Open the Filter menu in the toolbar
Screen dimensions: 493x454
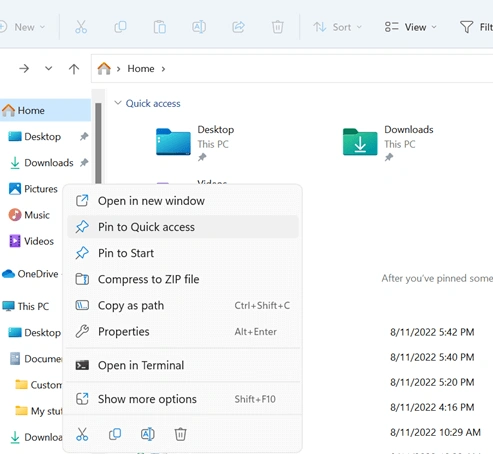[x=476, y=27]
